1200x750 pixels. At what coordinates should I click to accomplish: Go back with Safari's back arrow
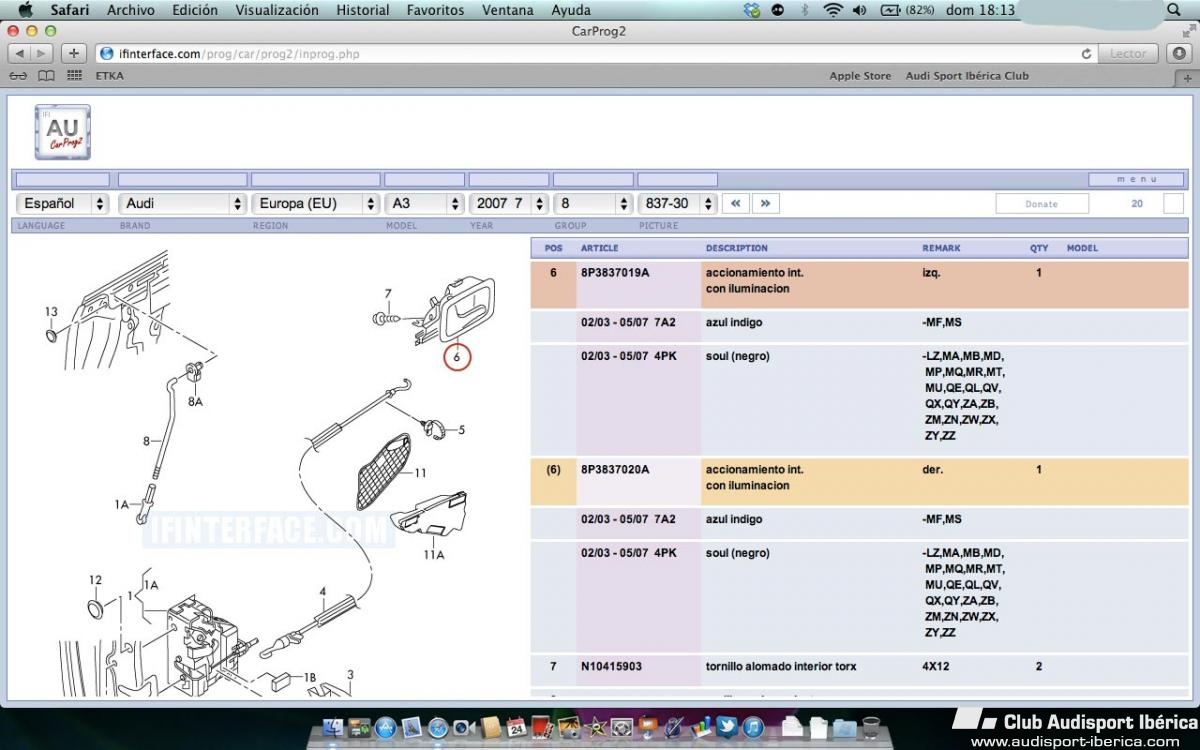(20, 53)
